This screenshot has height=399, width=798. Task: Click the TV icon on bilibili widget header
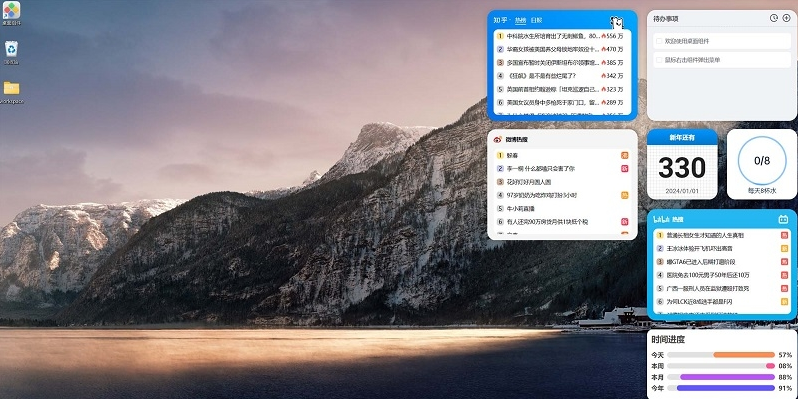783,219
